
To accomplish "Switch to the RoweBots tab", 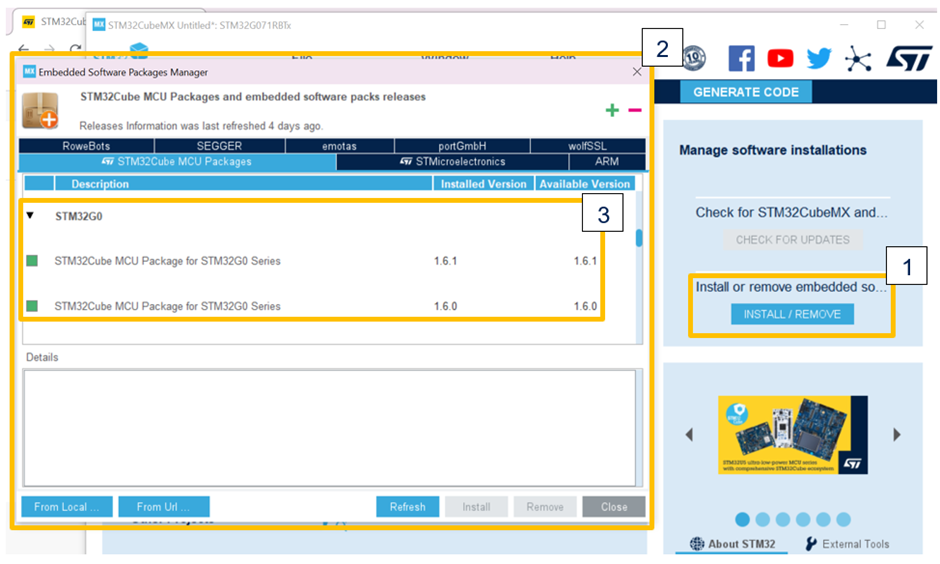I will coord(86,146).
